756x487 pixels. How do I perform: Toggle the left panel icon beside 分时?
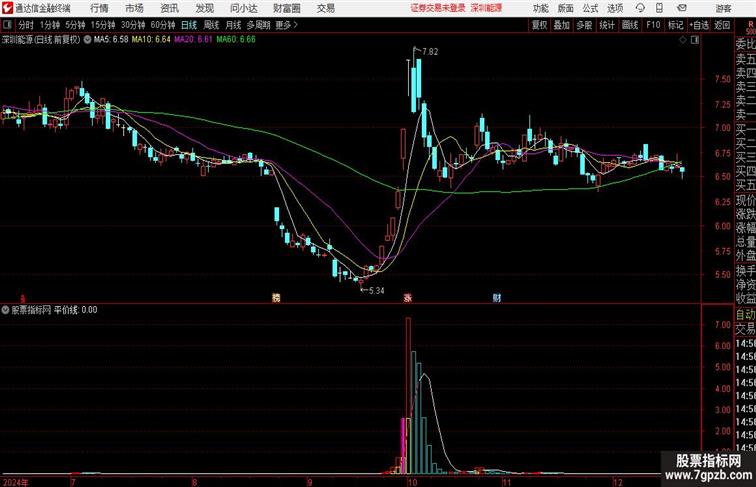7,25
